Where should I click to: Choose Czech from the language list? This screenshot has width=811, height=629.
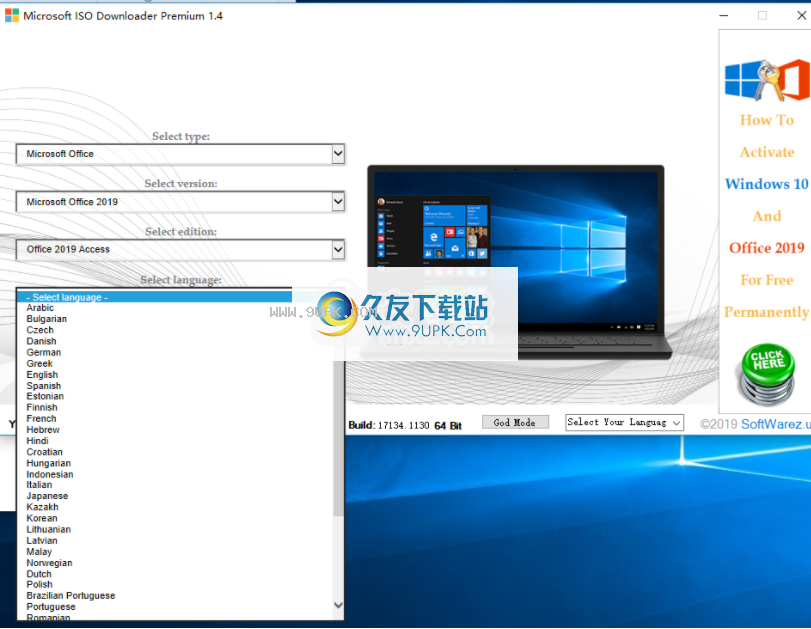(x=40, y=330)
